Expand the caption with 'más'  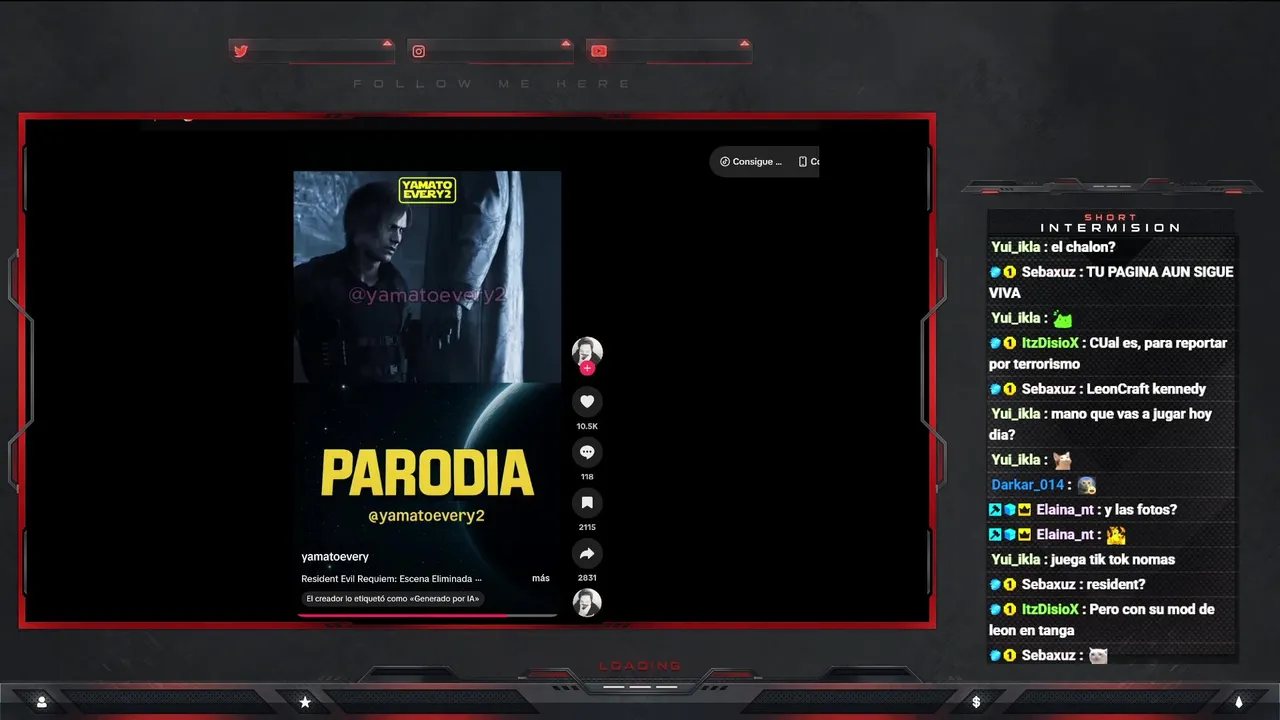tap(541, 578)
